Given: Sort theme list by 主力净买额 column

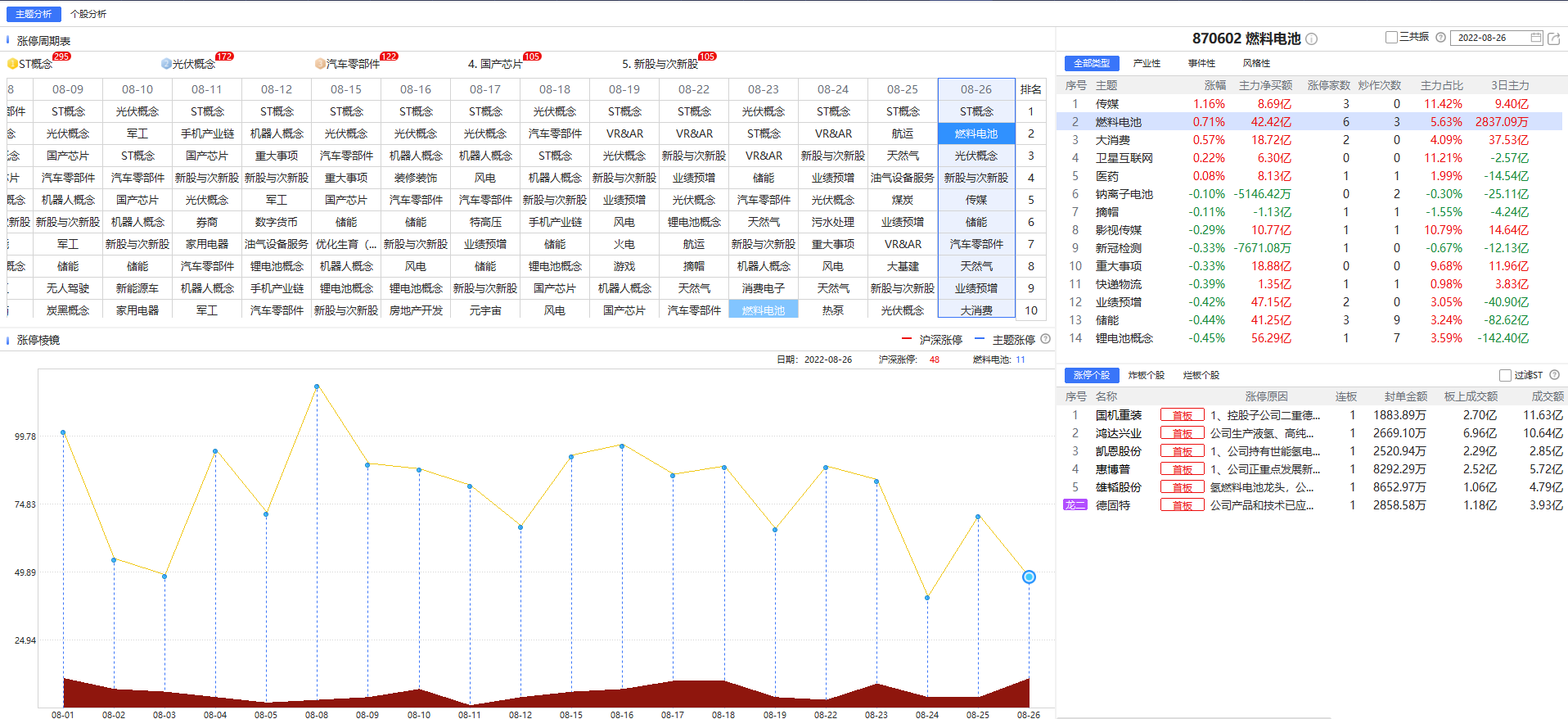Looking at the screenshot, I should [x=1265, y=85].
